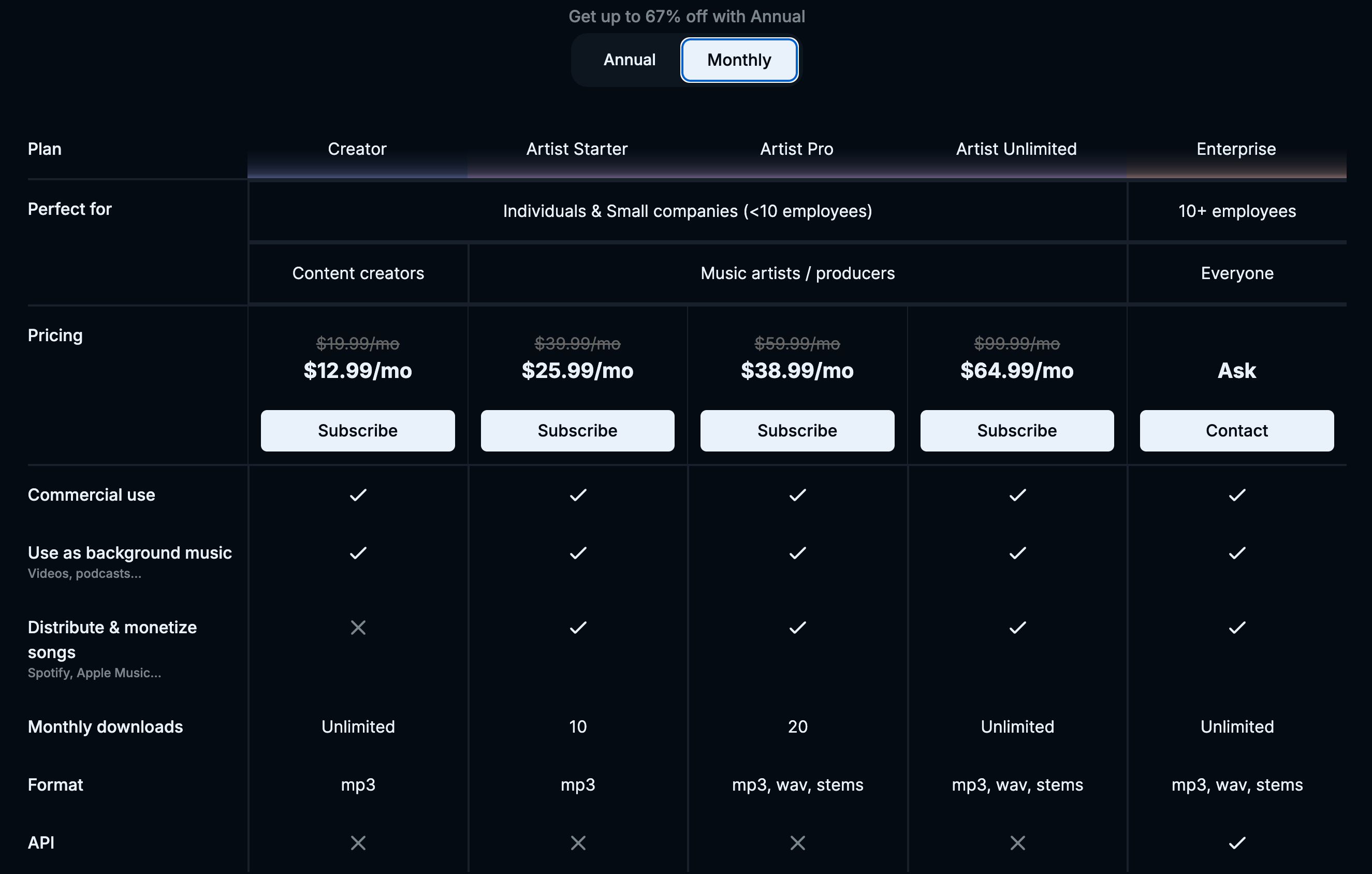The width and height of the screenshot is (1372, 874).
Task: Subscribe to the Creator plan
Action: 357,431
